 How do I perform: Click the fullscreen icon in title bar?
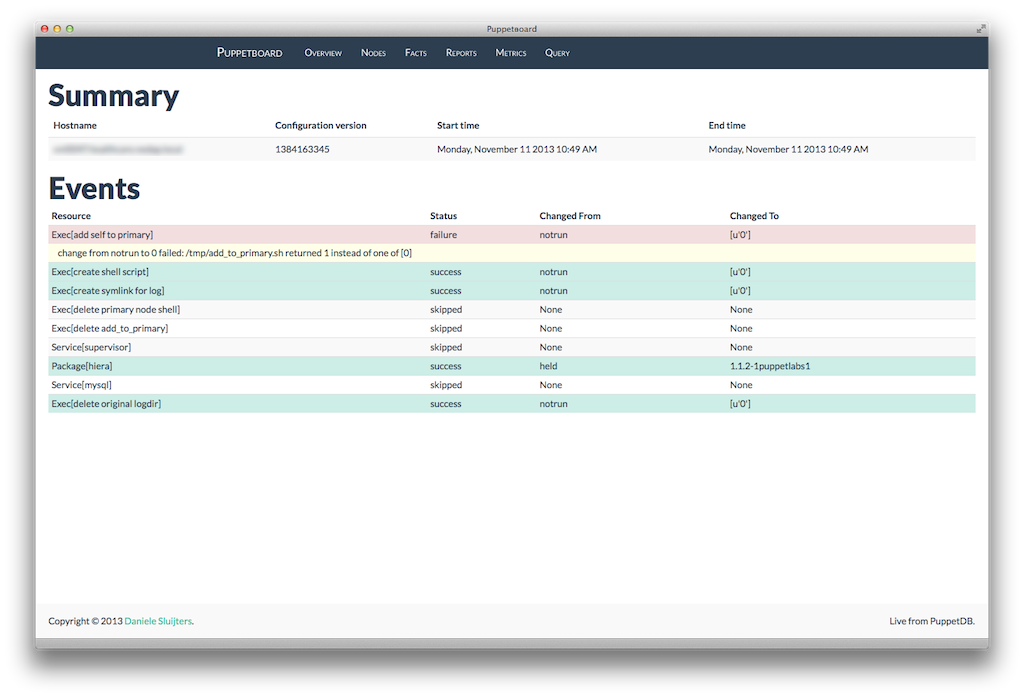[980, 29]
